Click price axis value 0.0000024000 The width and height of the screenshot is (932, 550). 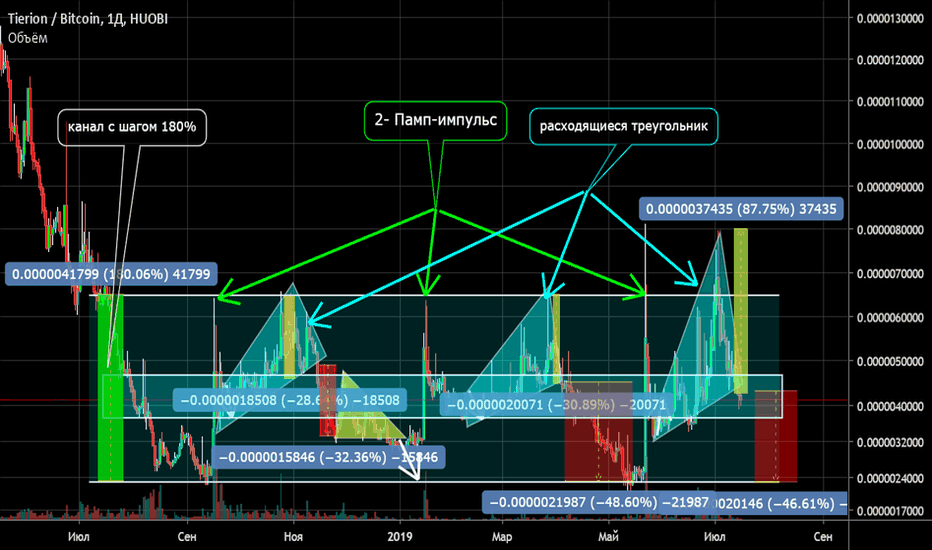pyautogui.click(x=890, y=478)
